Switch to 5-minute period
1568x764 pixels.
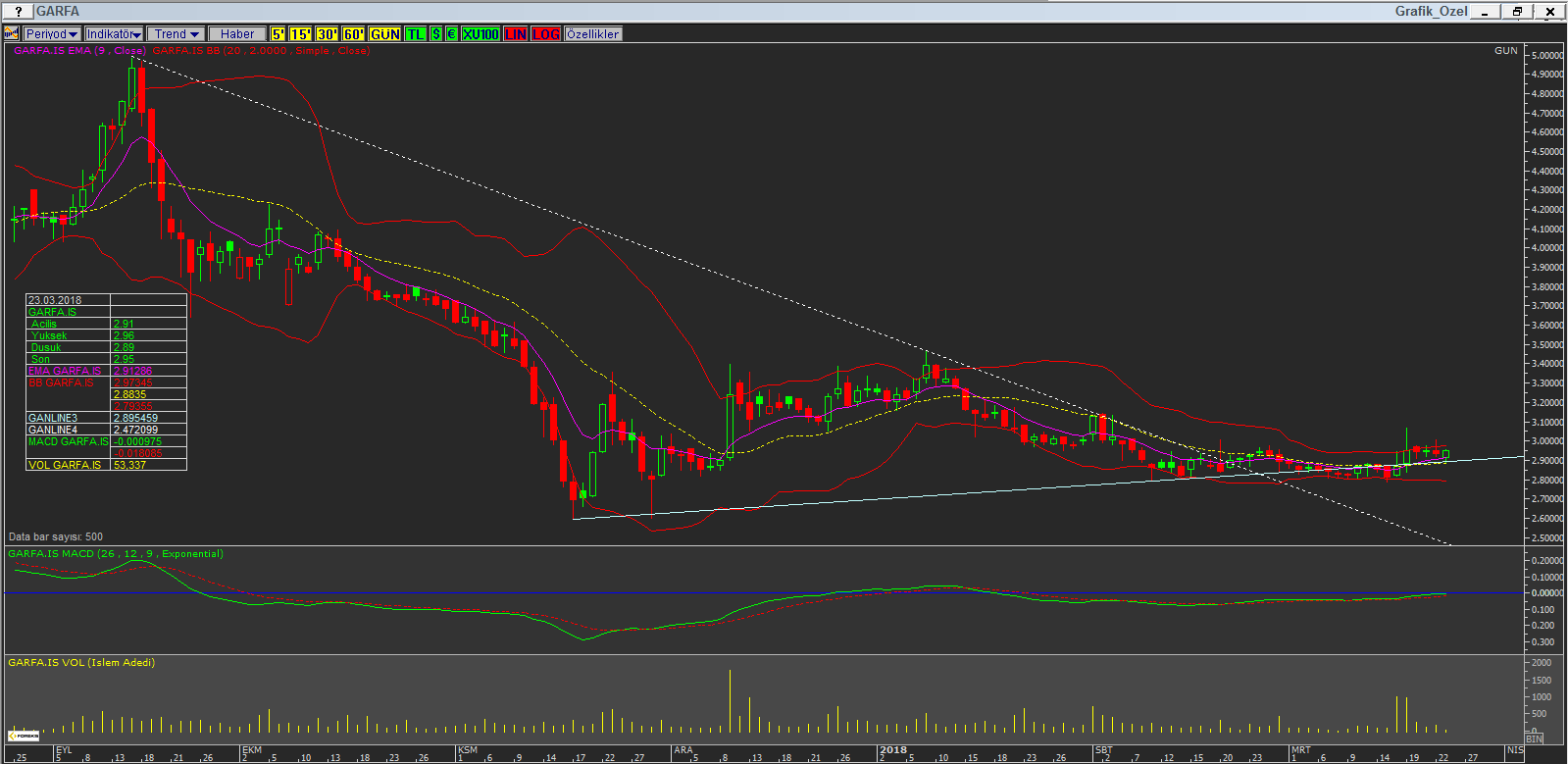pos(278,34)
